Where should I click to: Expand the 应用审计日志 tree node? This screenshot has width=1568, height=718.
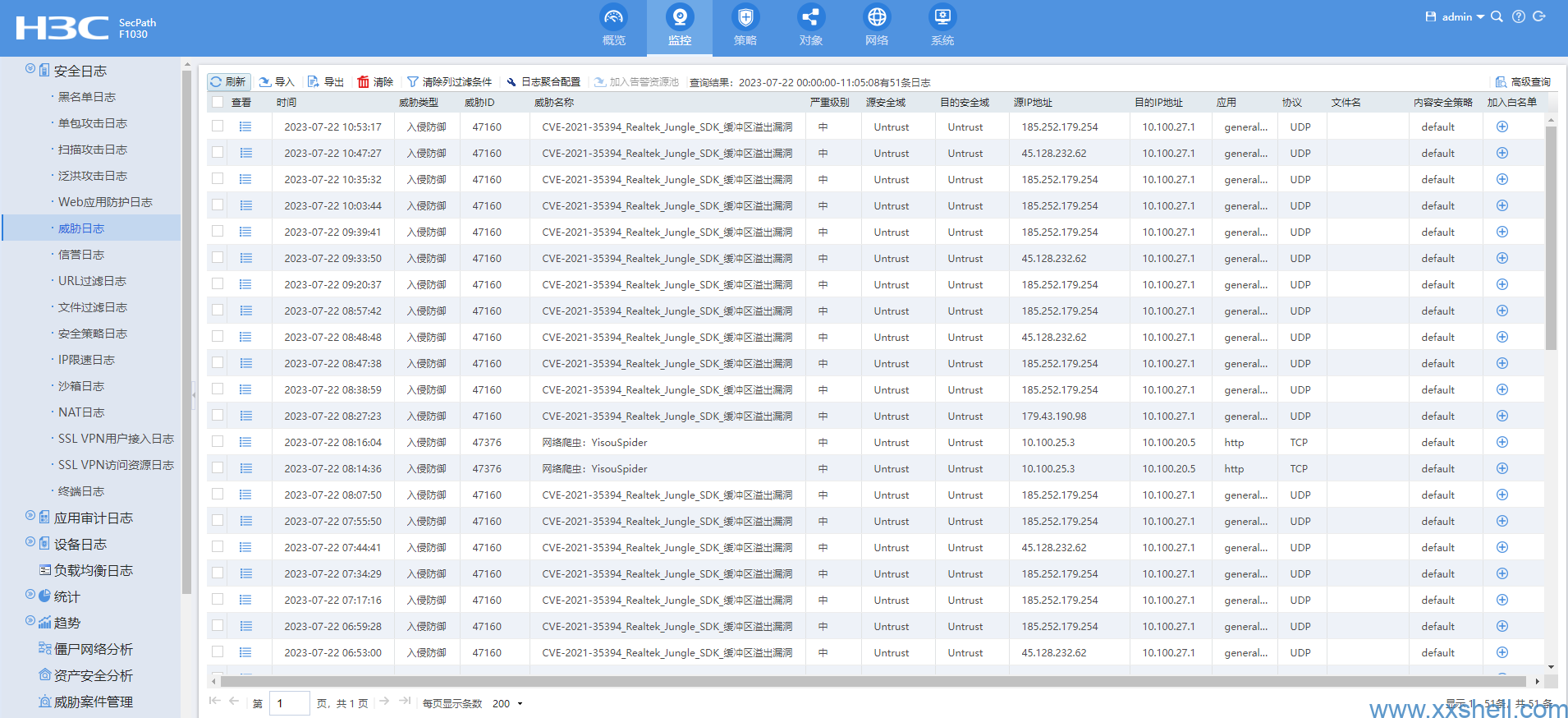pyautogui.click(x=30, y=517)
